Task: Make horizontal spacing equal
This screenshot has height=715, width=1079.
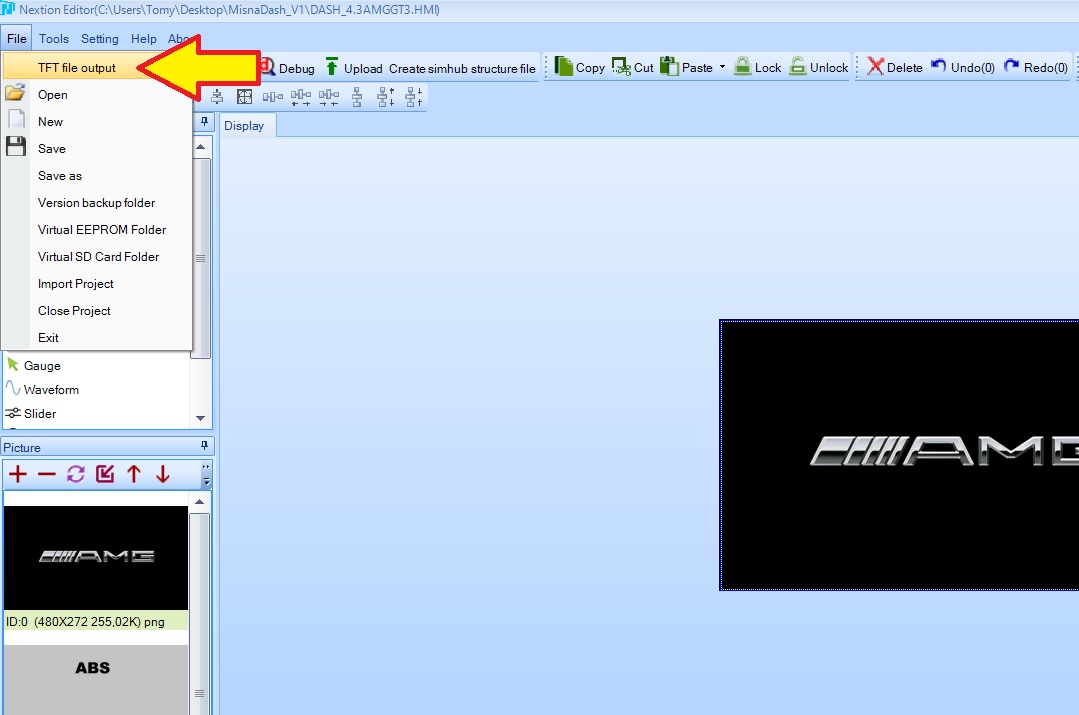Action: coord(273,97)
